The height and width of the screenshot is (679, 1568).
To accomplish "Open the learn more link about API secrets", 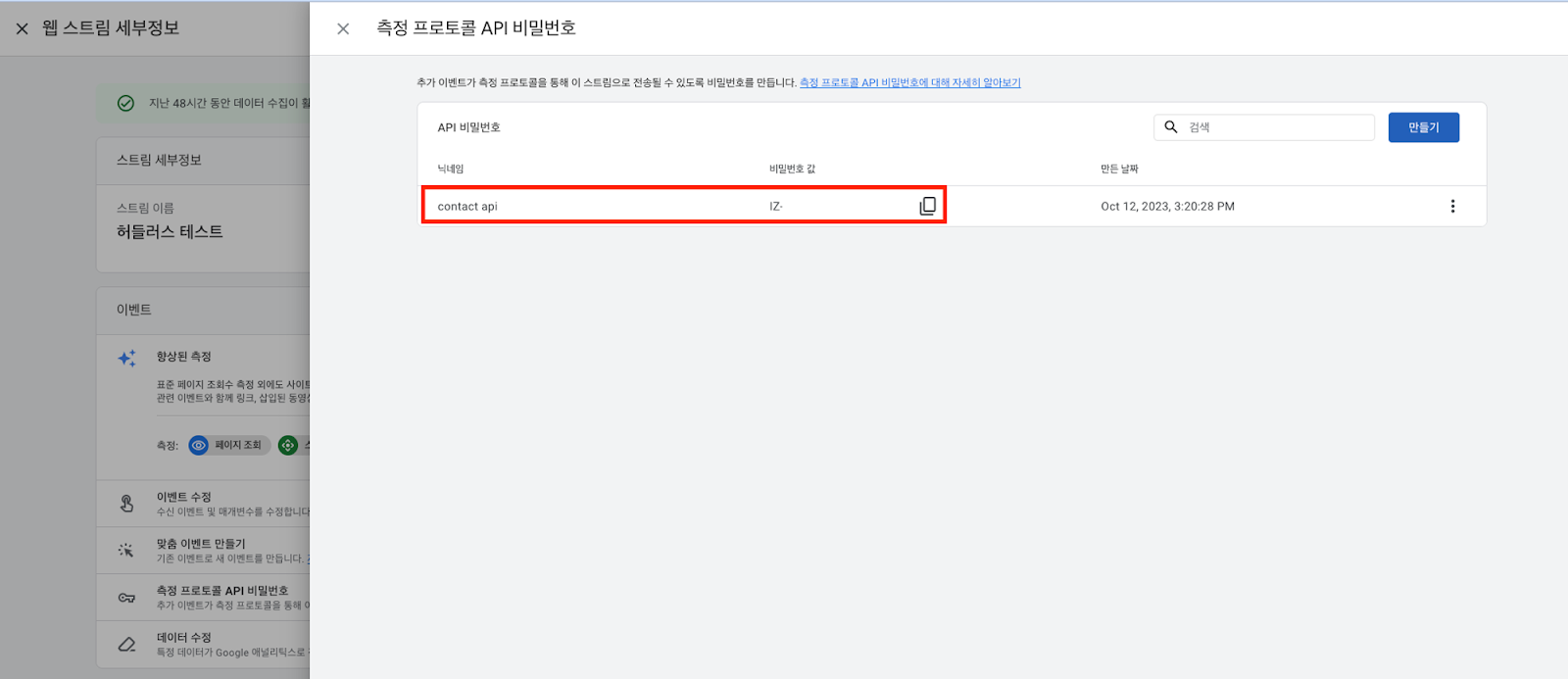I will [909, 82].
